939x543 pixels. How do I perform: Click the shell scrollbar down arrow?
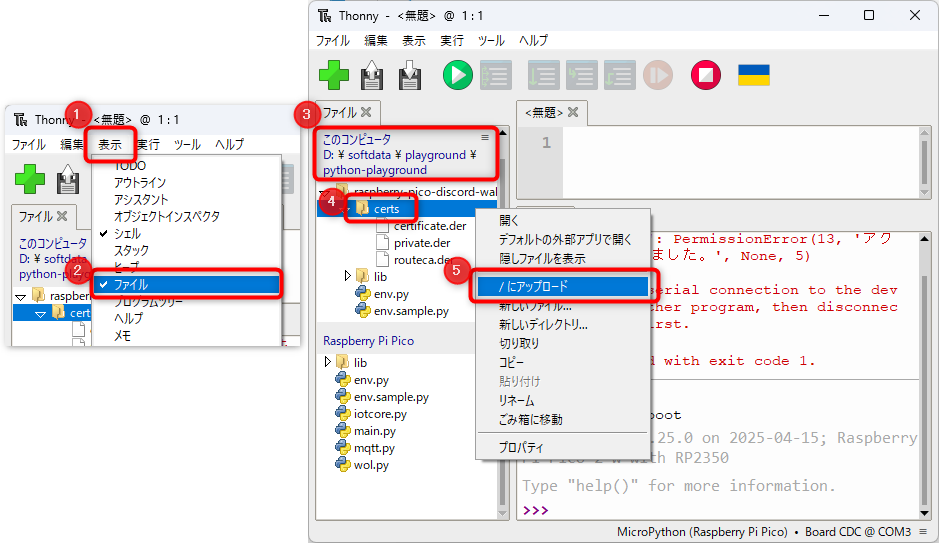(x=924, y=514)
